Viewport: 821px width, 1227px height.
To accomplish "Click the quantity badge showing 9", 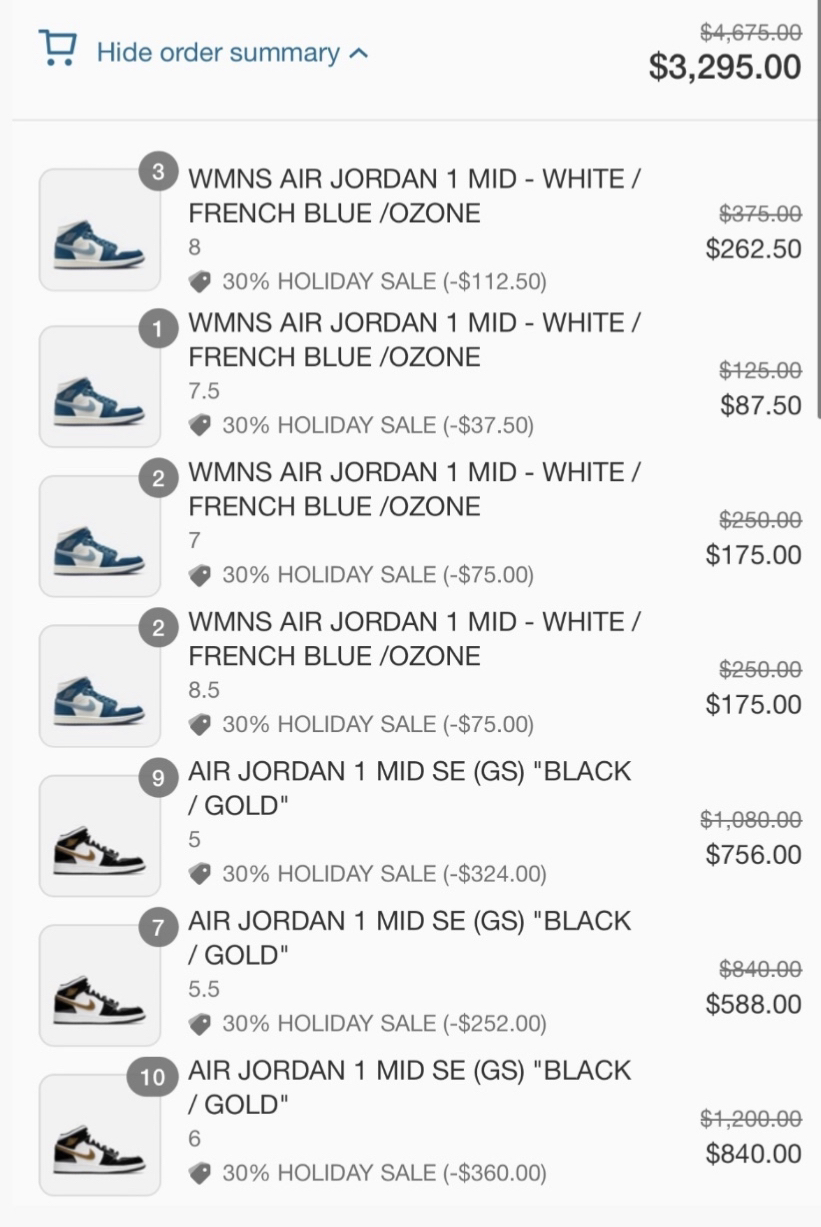I will [158, 778].
